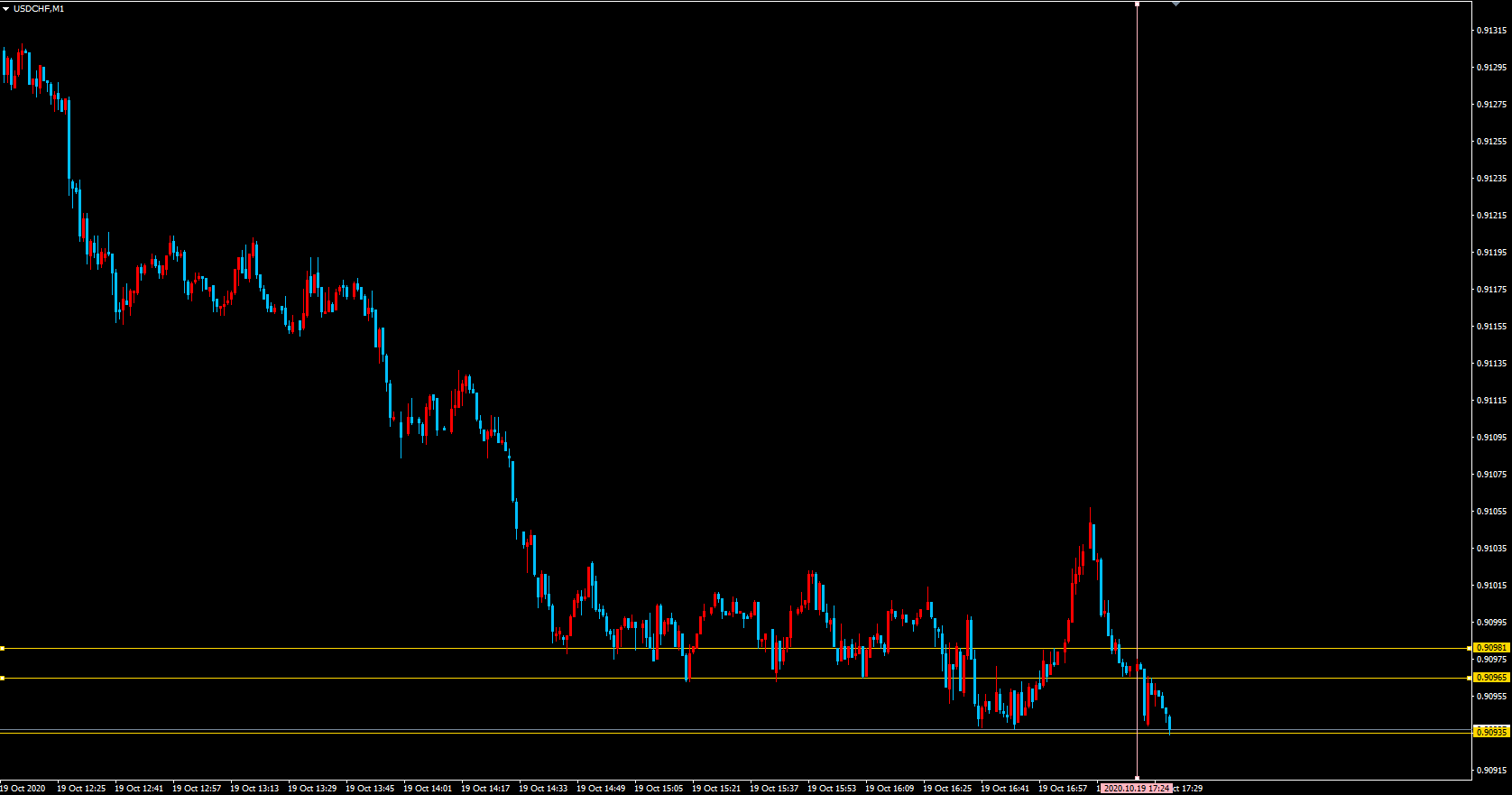The height and width of the screenshot is (795, 1512).
Task: Click the 0.91315 price scale label
Action: tap(1491, 31)
